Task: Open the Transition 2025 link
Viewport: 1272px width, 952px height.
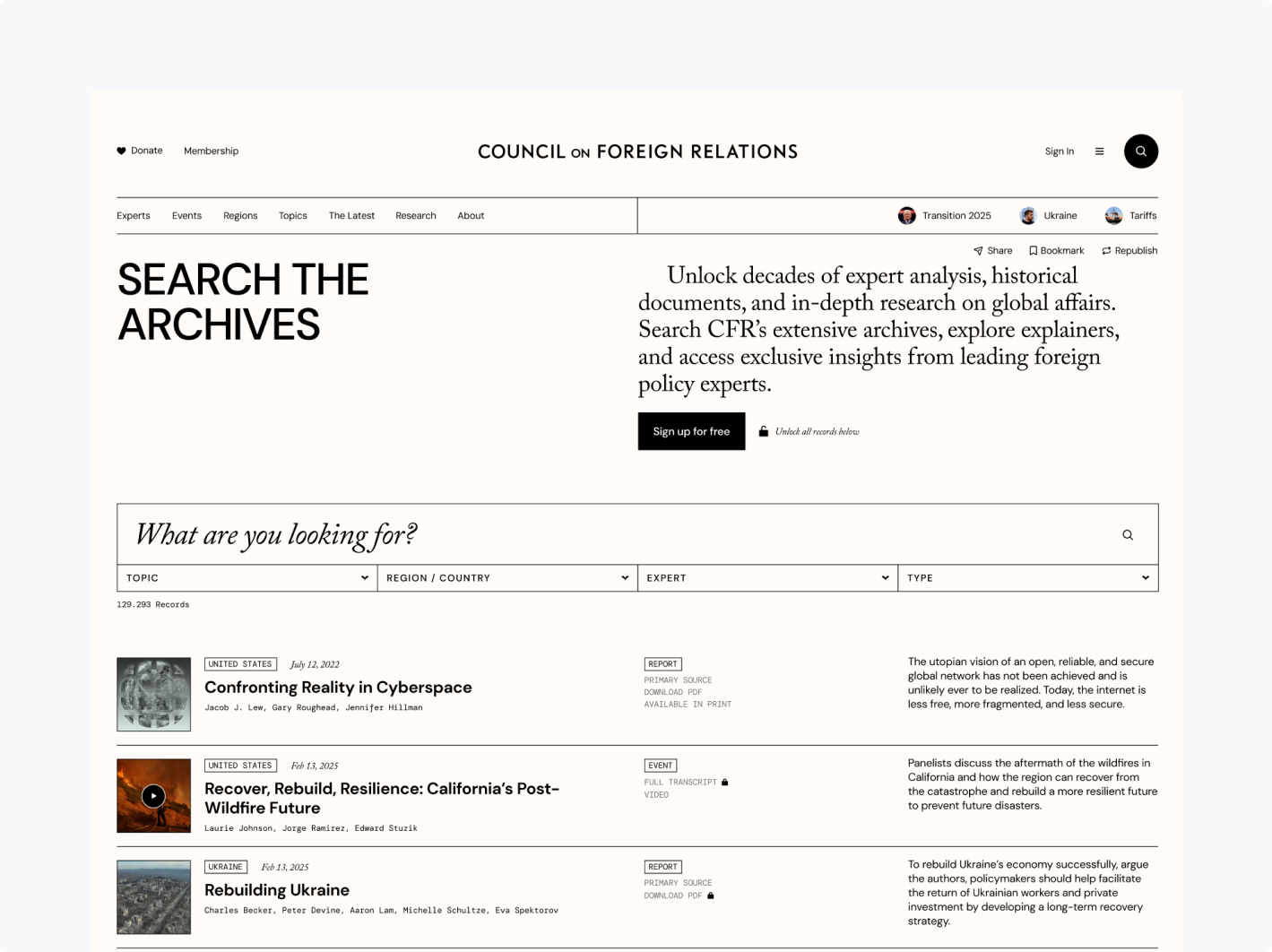Action: [956, 215]
